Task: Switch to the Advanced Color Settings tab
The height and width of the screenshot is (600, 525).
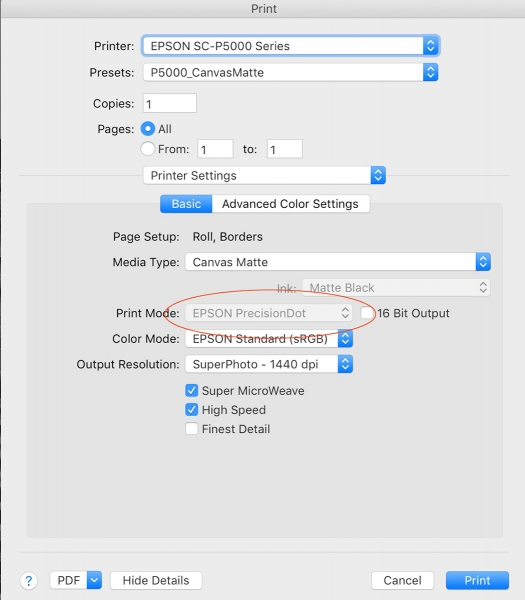Action: [290, 204]
